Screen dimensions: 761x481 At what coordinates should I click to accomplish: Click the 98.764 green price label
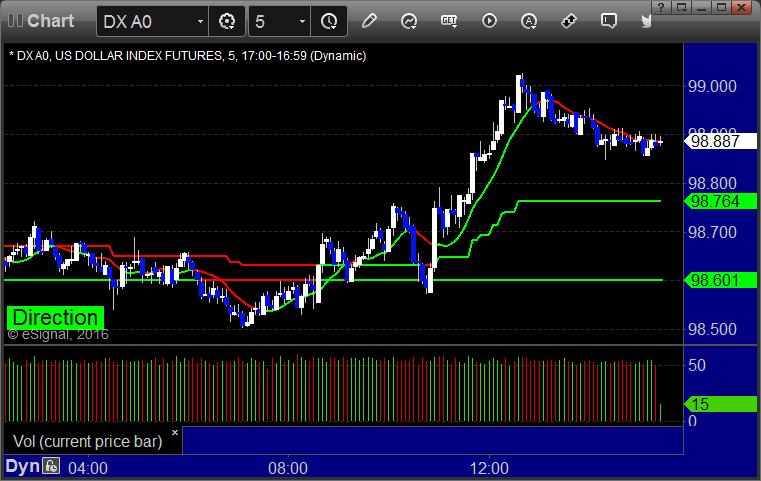point(720,201)
